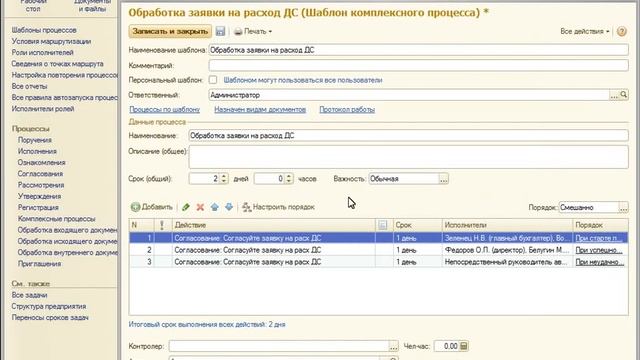Open Роли исполнителей in sidebar

pos(42,52)
